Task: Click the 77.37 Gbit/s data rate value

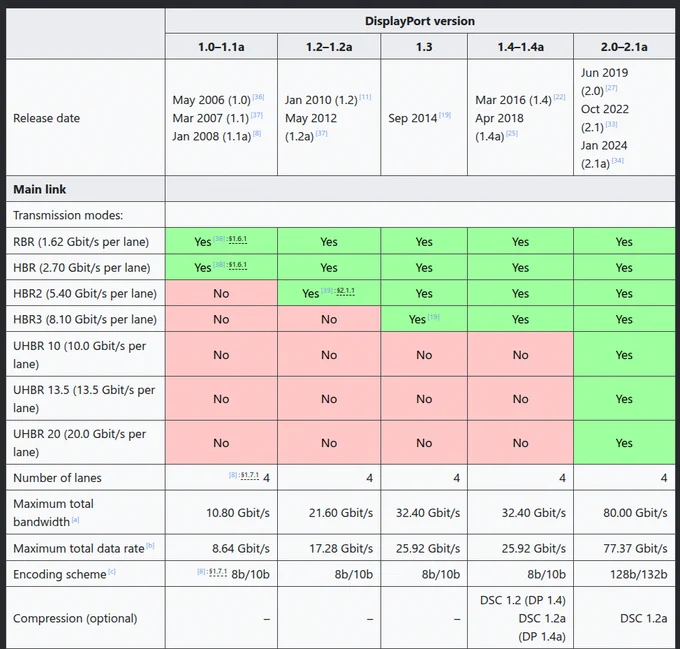Action: 635,548
